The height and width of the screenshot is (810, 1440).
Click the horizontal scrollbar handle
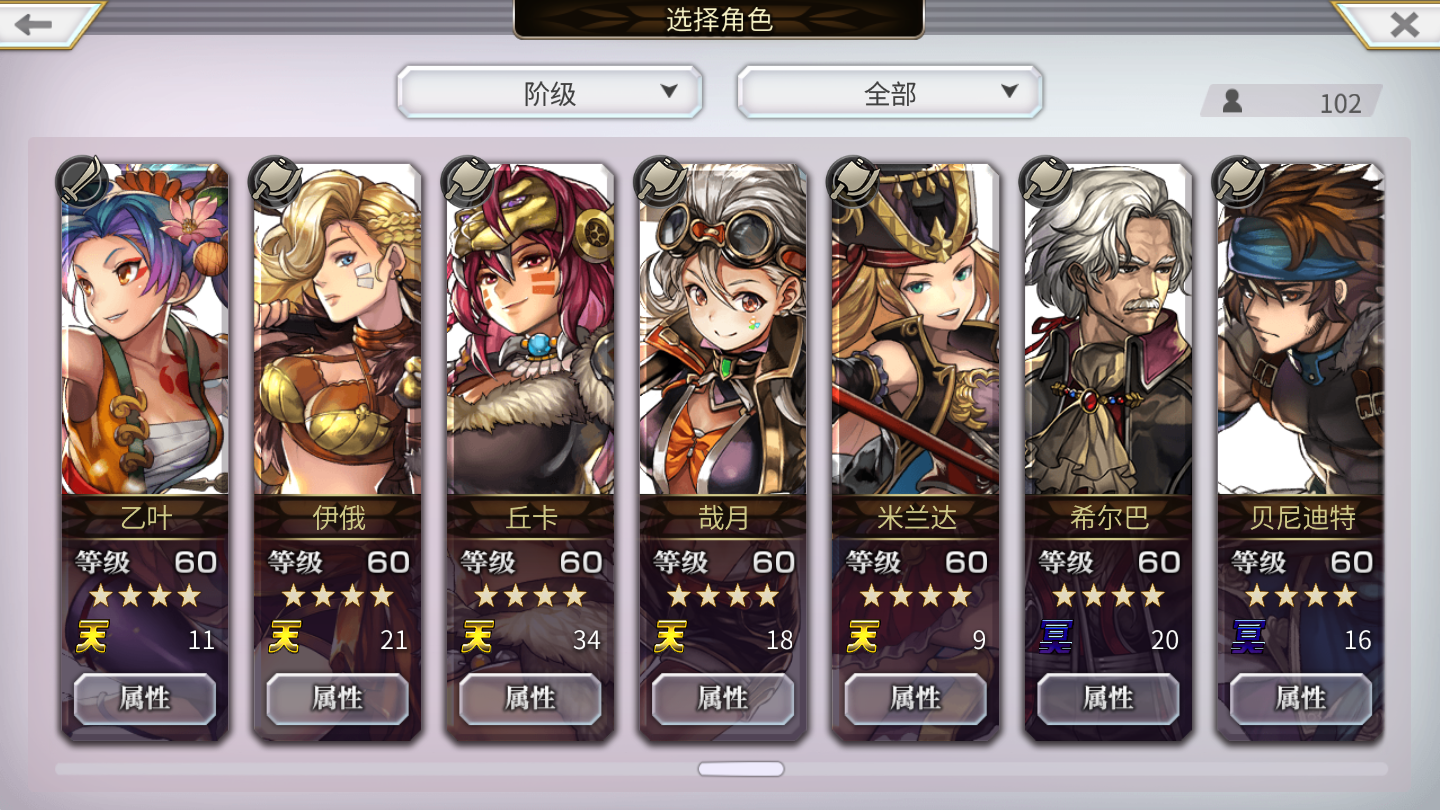[741, 769]
